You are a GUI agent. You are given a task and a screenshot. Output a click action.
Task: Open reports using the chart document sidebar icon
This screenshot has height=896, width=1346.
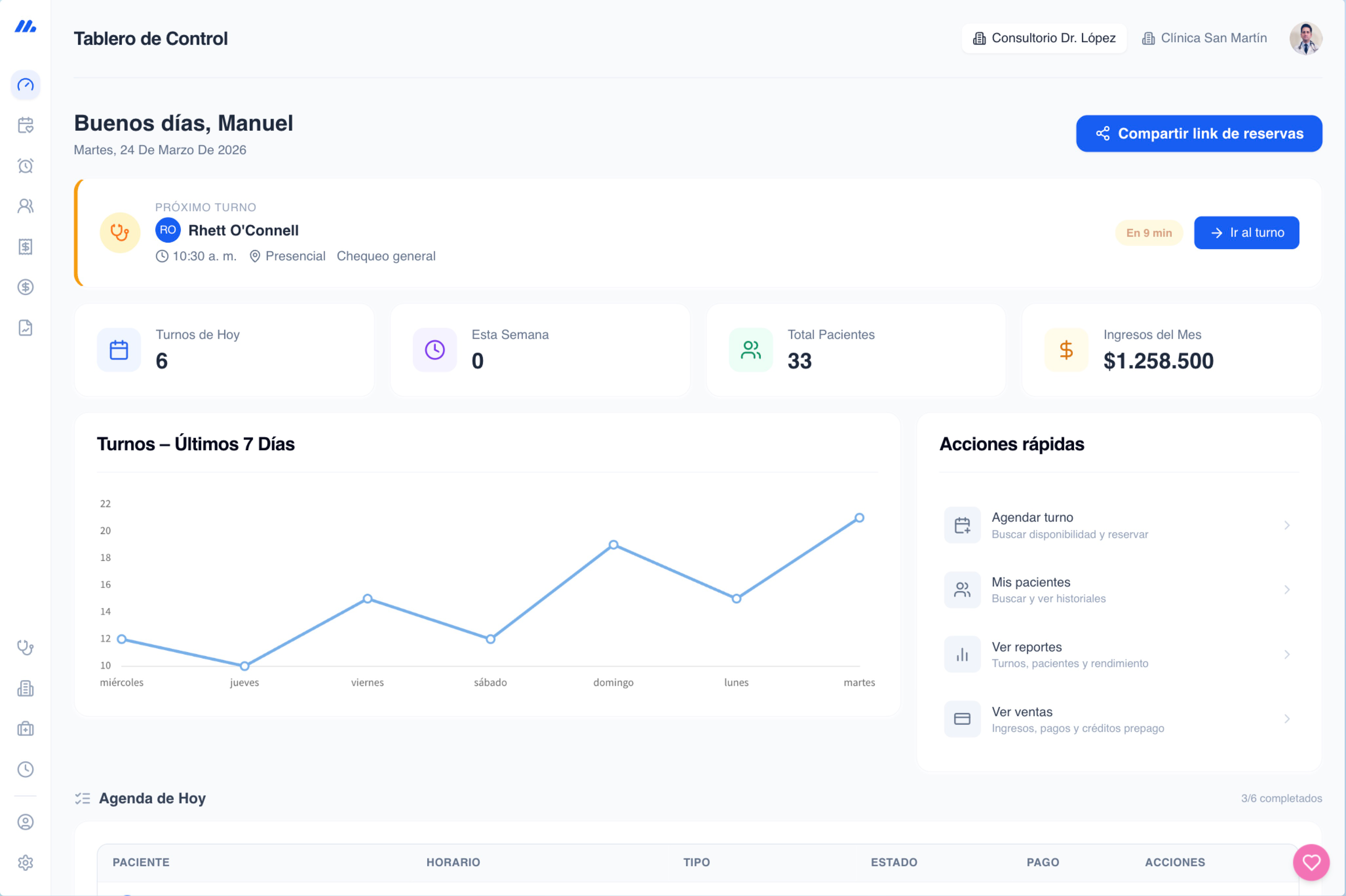pyautogui.click(x=26, y=327)
